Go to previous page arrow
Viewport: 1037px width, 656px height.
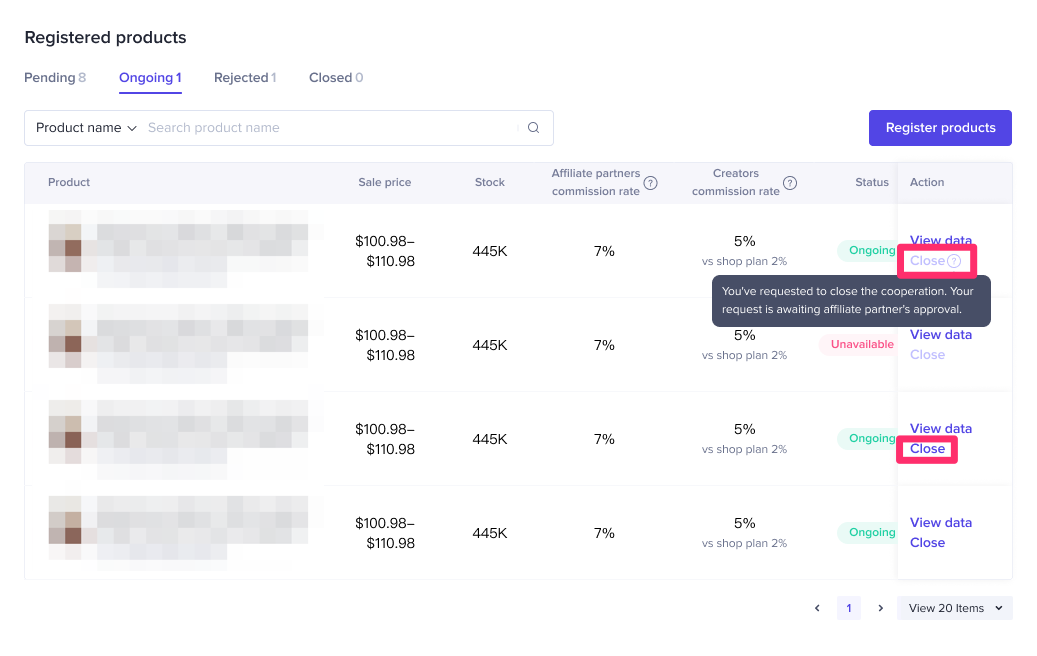coord(817,608)
